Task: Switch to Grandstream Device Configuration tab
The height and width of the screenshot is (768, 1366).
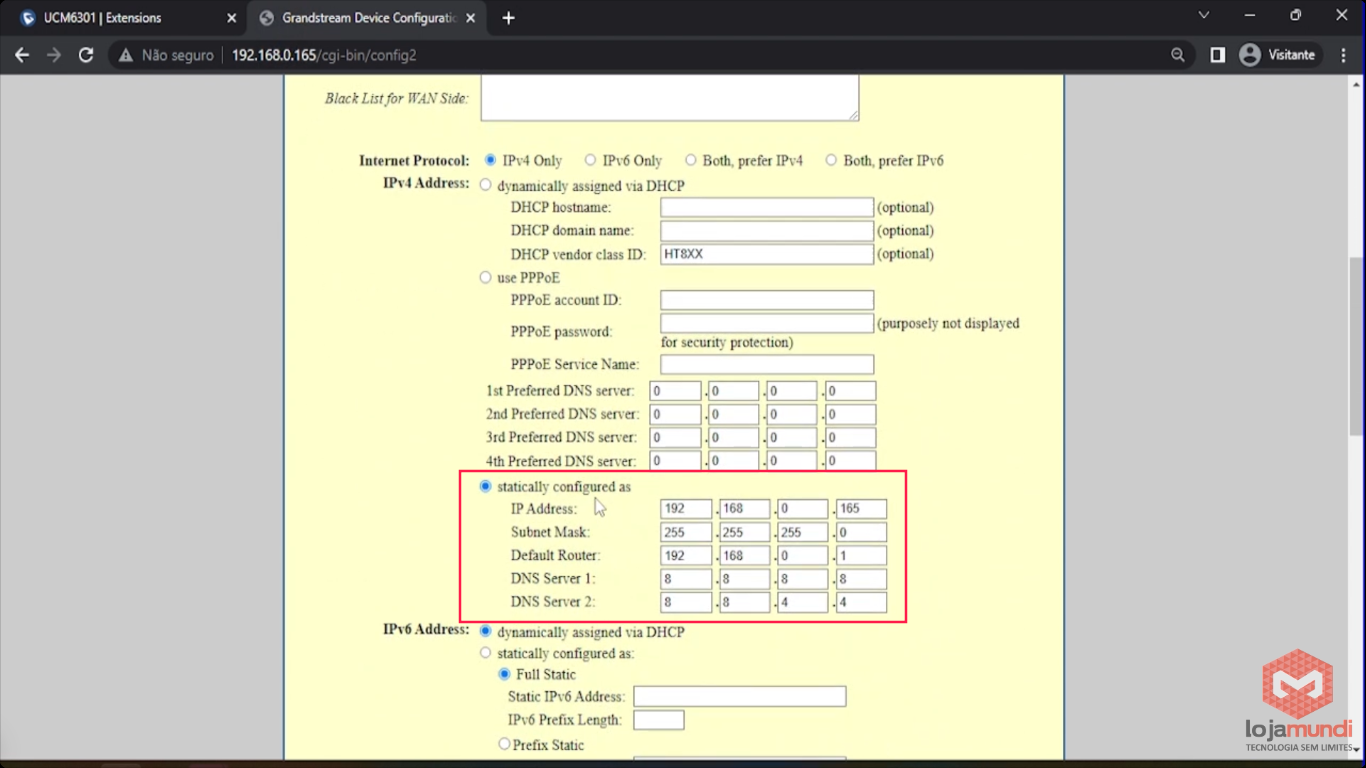Action: tap(360, 18)
